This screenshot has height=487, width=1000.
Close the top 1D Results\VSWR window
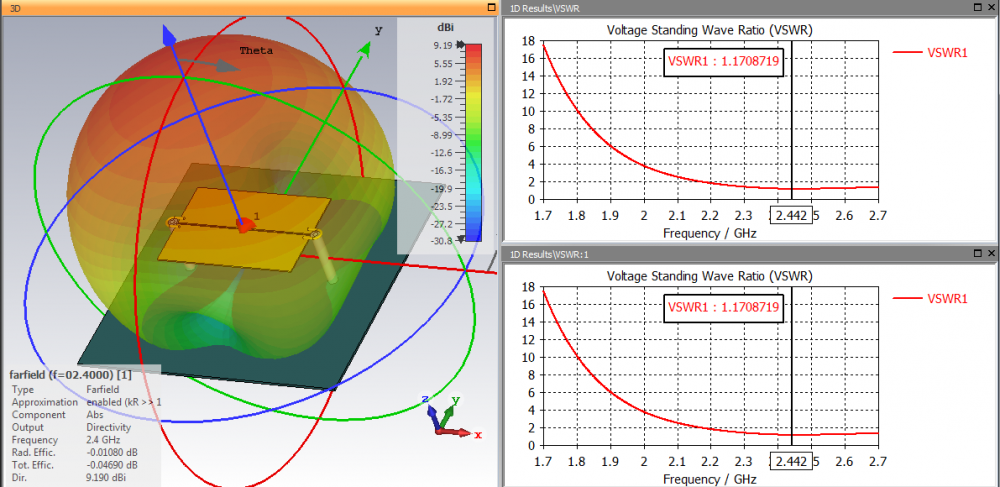990,7
